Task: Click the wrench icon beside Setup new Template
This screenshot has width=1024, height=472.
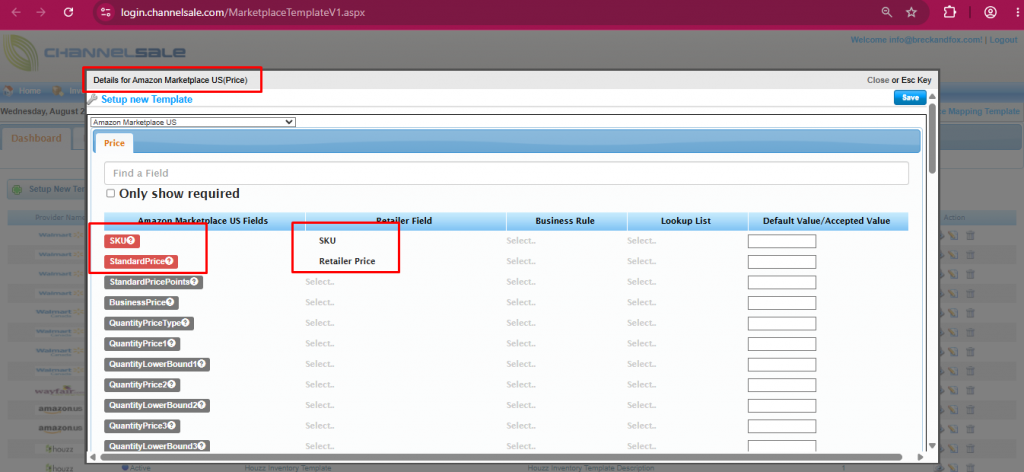Action: tap(92, 99)
